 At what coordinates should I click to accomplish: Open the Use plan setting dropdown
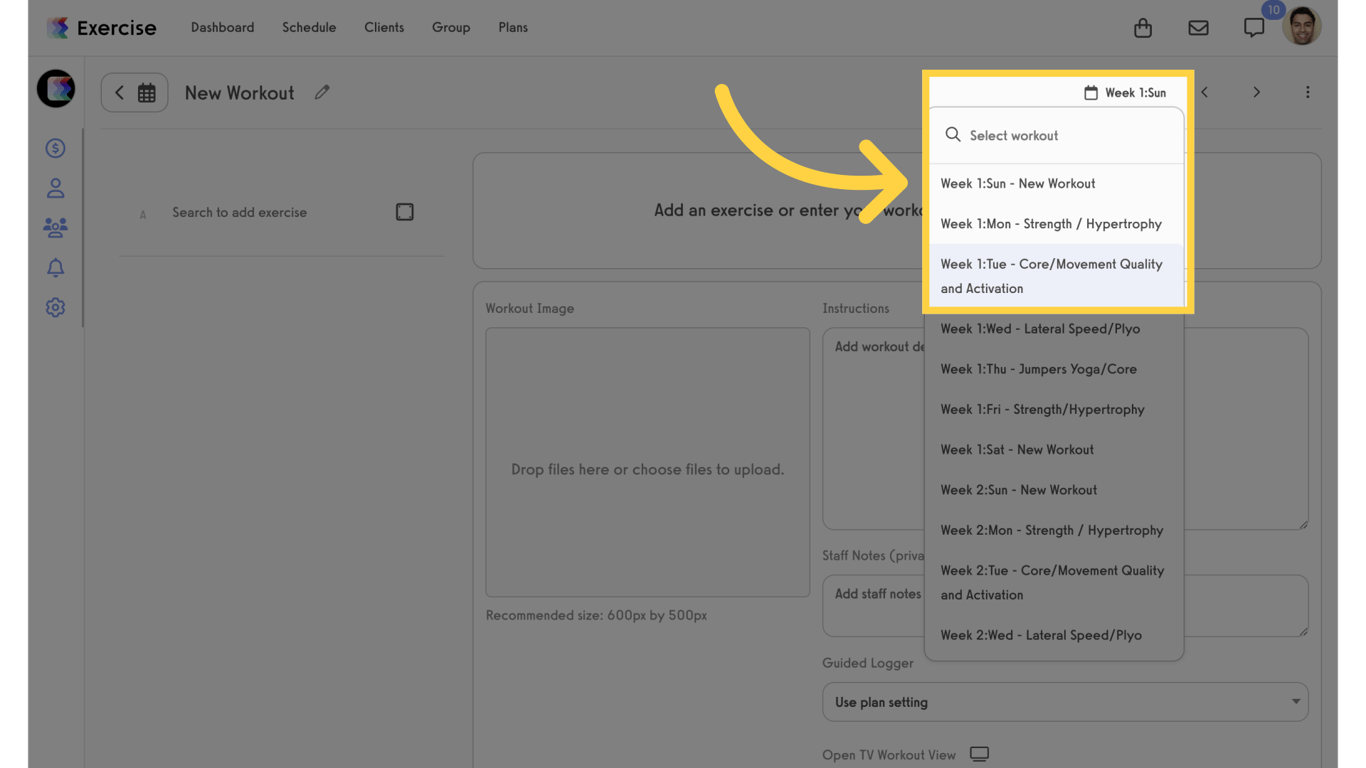[x=1065, y=702]
